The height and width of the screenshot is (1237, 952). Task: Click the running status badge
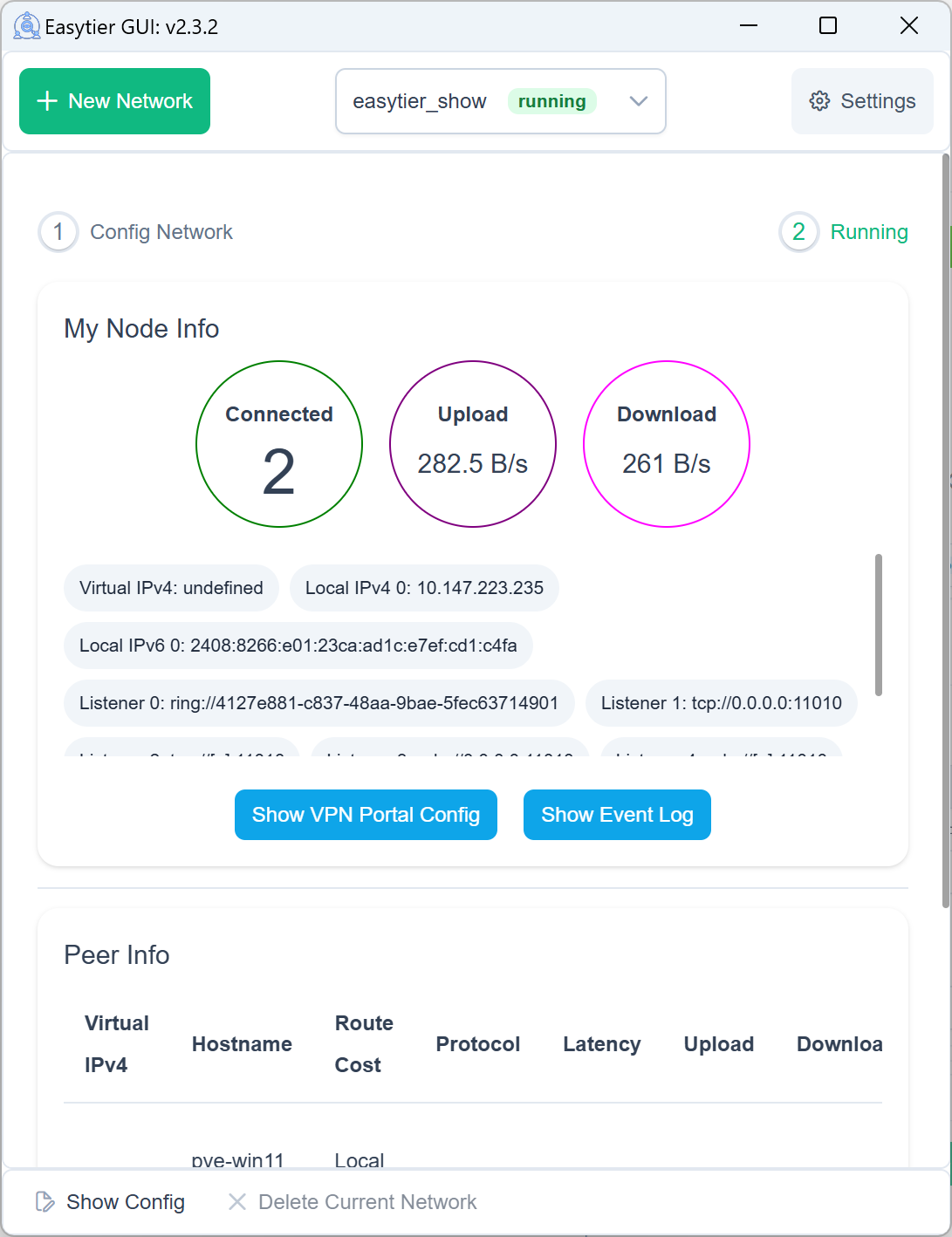551,101
